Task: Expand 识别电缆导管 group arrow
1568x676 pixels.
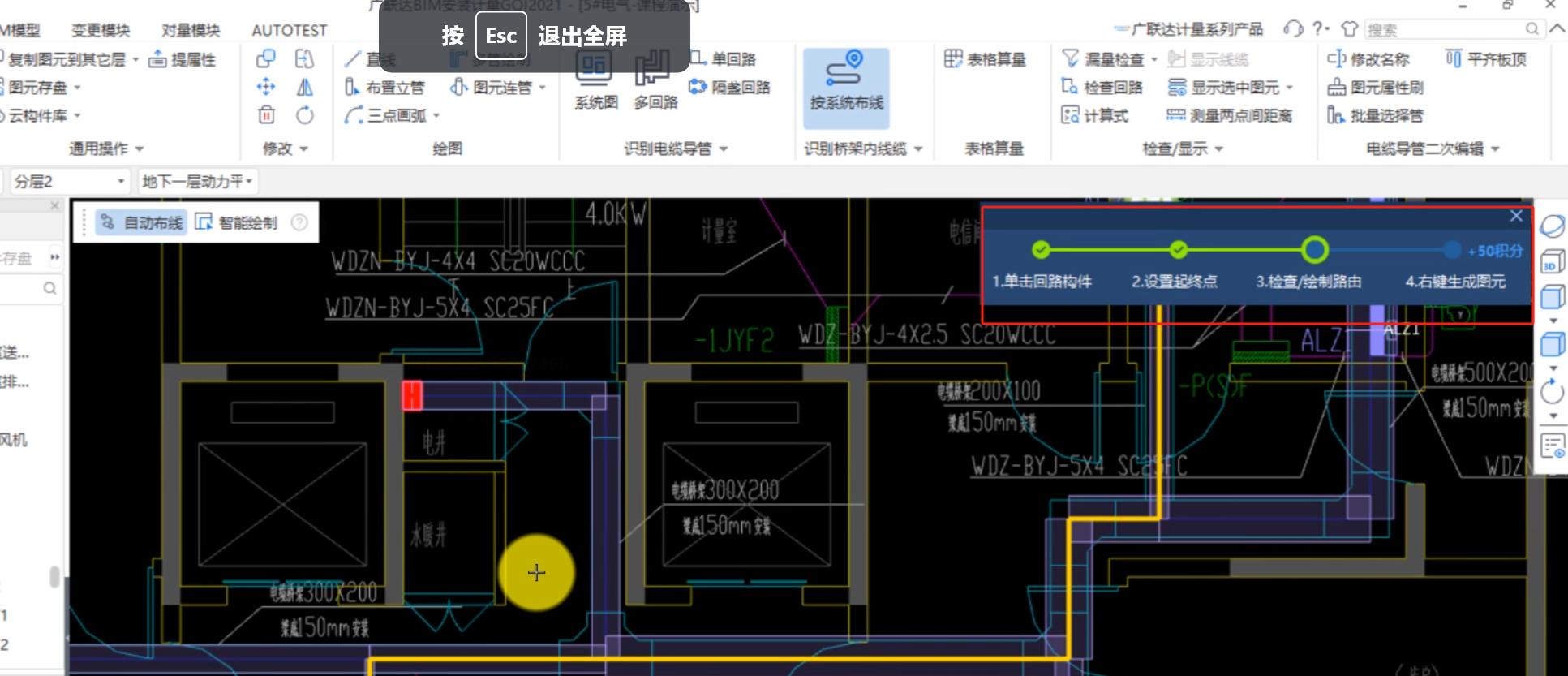Action: click(724, 149)
